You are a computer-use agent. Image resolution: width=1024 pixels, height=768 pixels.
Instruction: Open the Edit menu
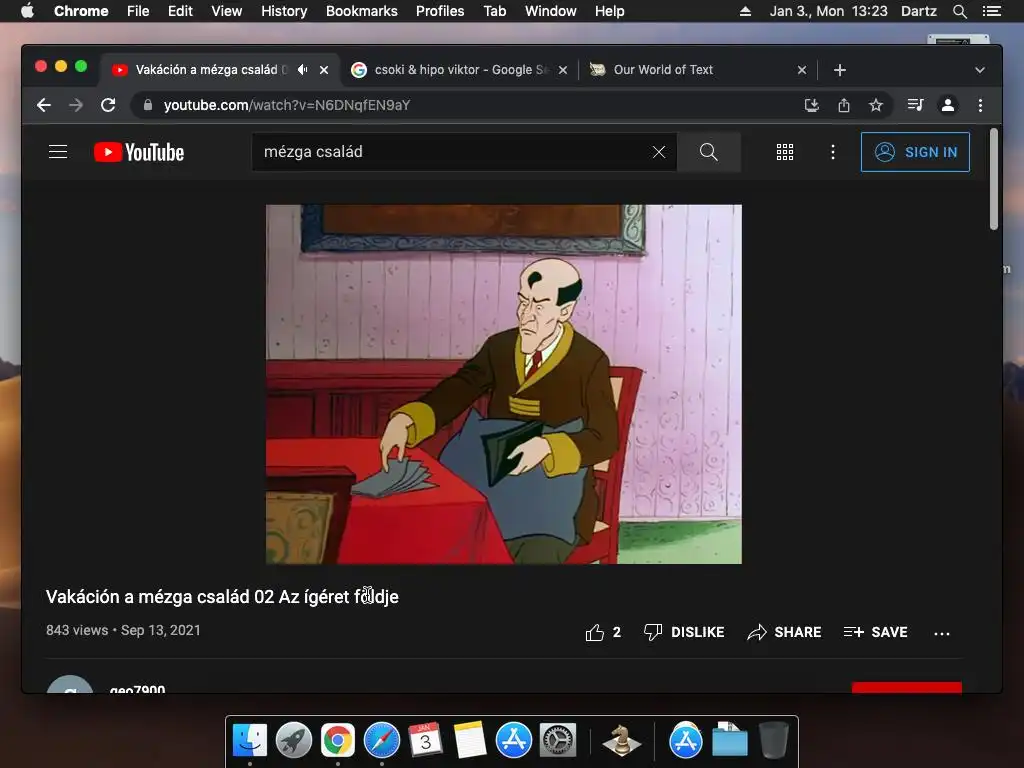(x=180, y=11)
